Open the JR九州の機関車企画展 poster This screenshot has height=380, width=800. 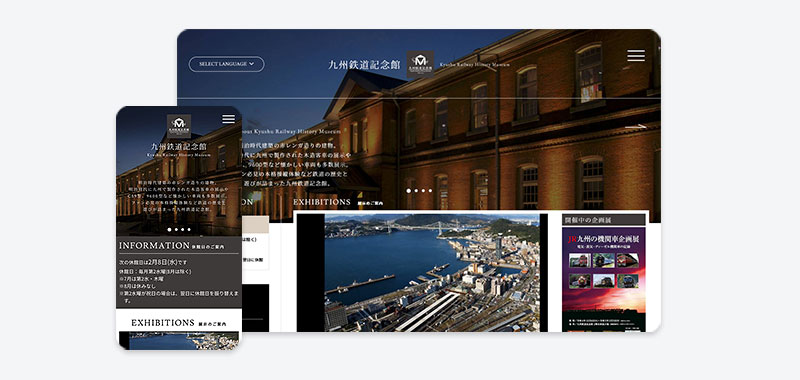click(604, 280)
